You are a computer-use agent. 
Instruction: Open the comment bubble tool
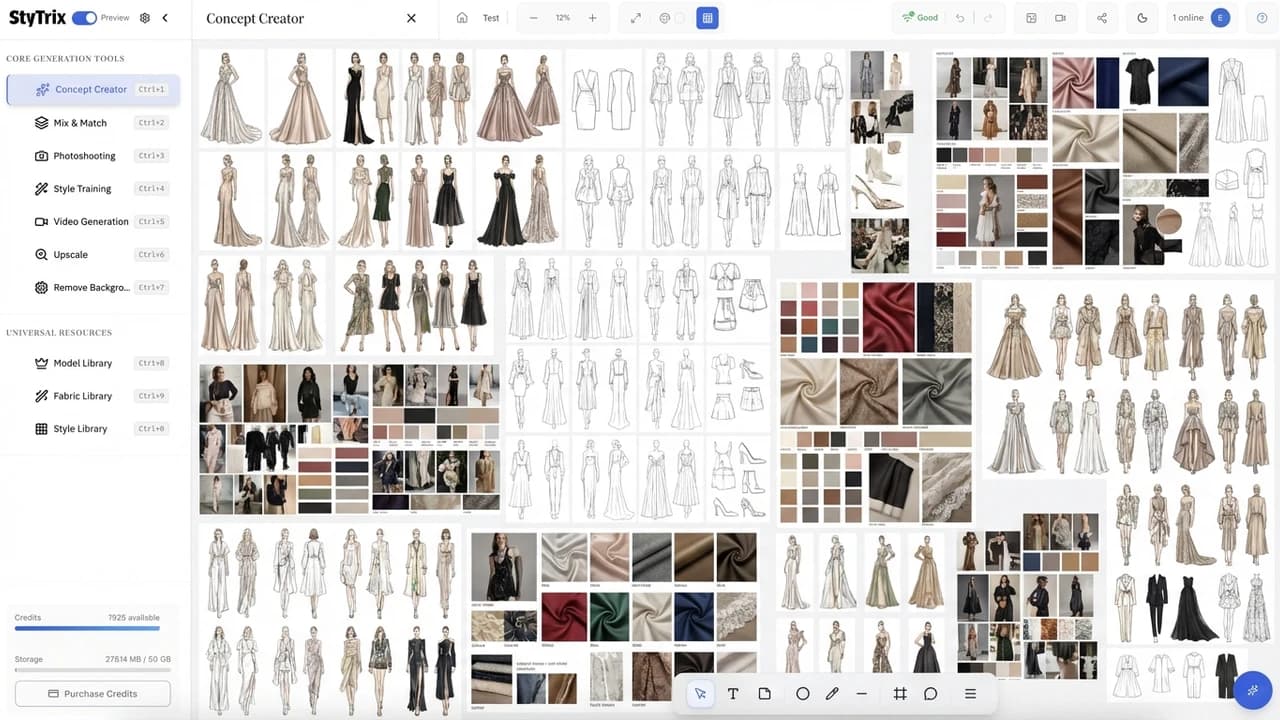point(930,694)
